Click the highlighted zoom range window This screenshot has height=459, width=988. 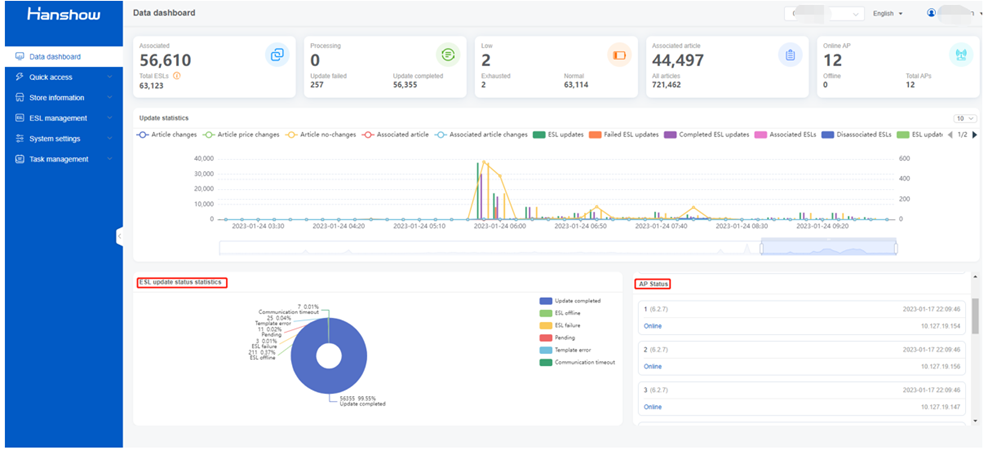pyautogui.click(x=829, y=248)
